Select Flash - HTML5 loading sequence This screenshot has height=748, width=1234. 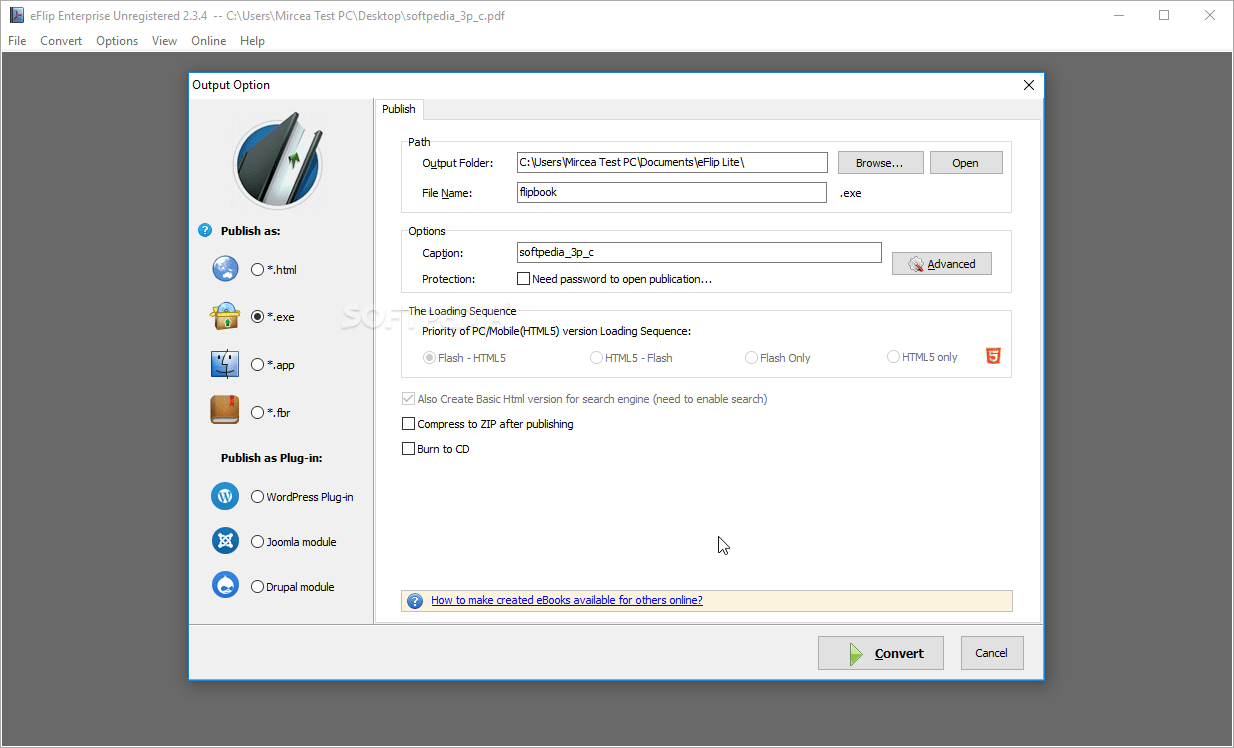click(430, 358)
